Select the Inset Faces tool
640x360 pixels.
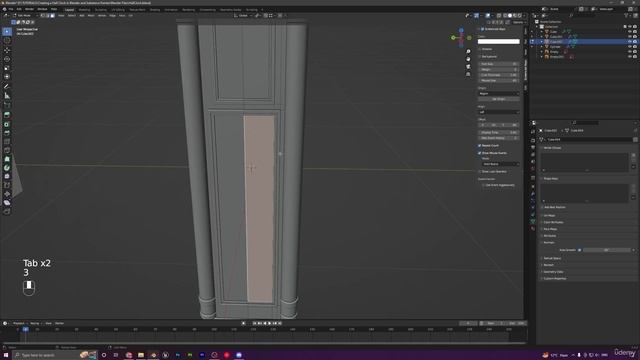click(7, 124)
